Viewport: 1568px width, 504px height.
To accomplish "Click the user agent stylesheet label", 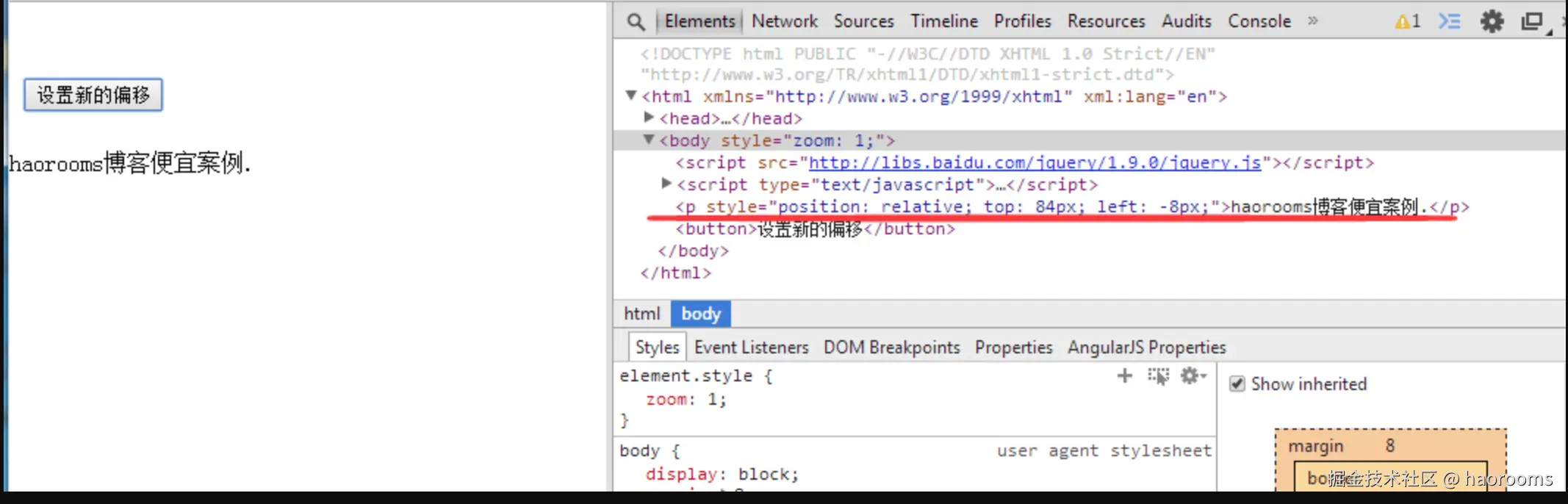I will (1104, 450).
